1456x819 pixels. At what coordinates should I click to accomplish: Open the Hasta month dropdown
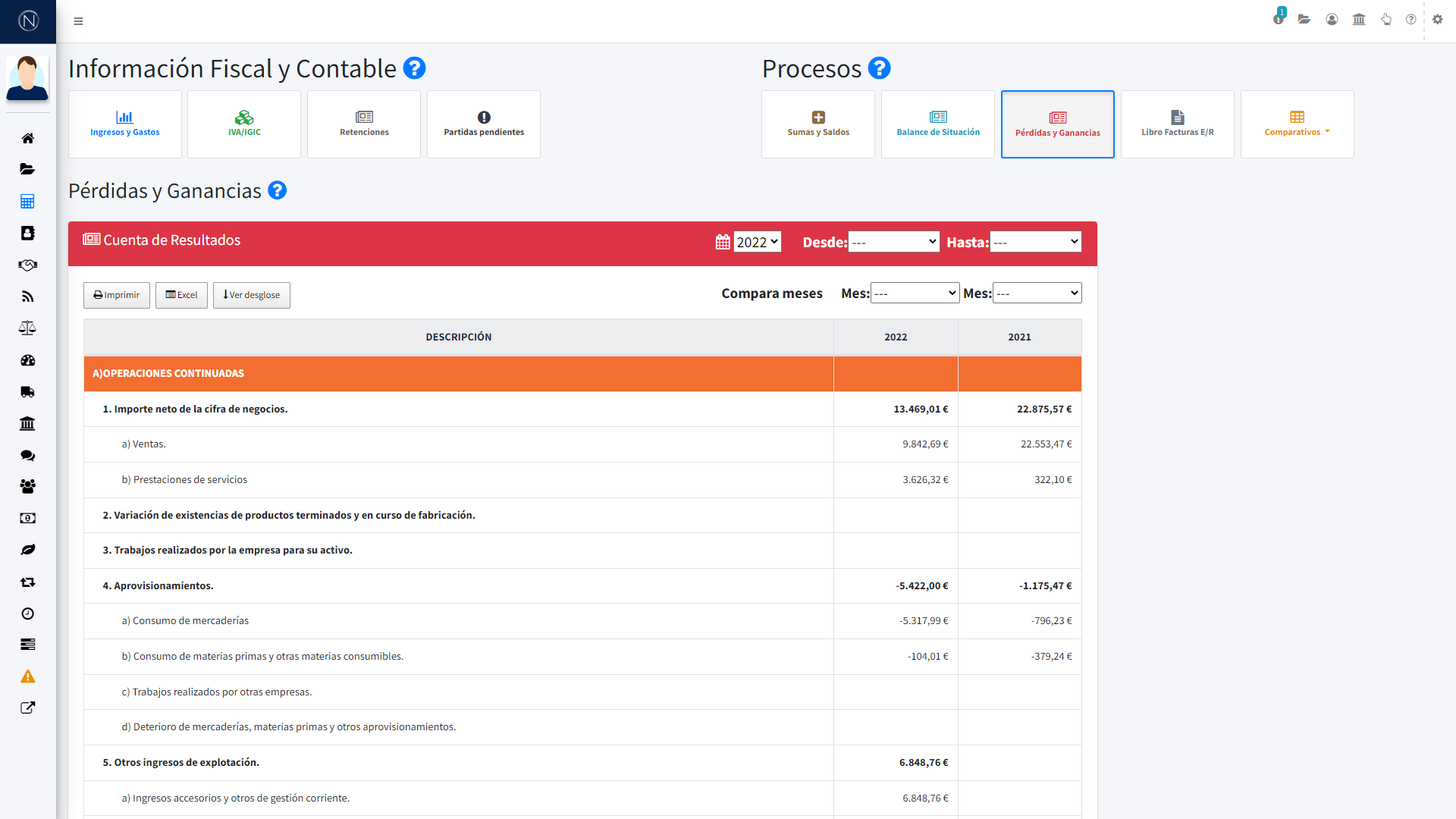coord(1035,242)
